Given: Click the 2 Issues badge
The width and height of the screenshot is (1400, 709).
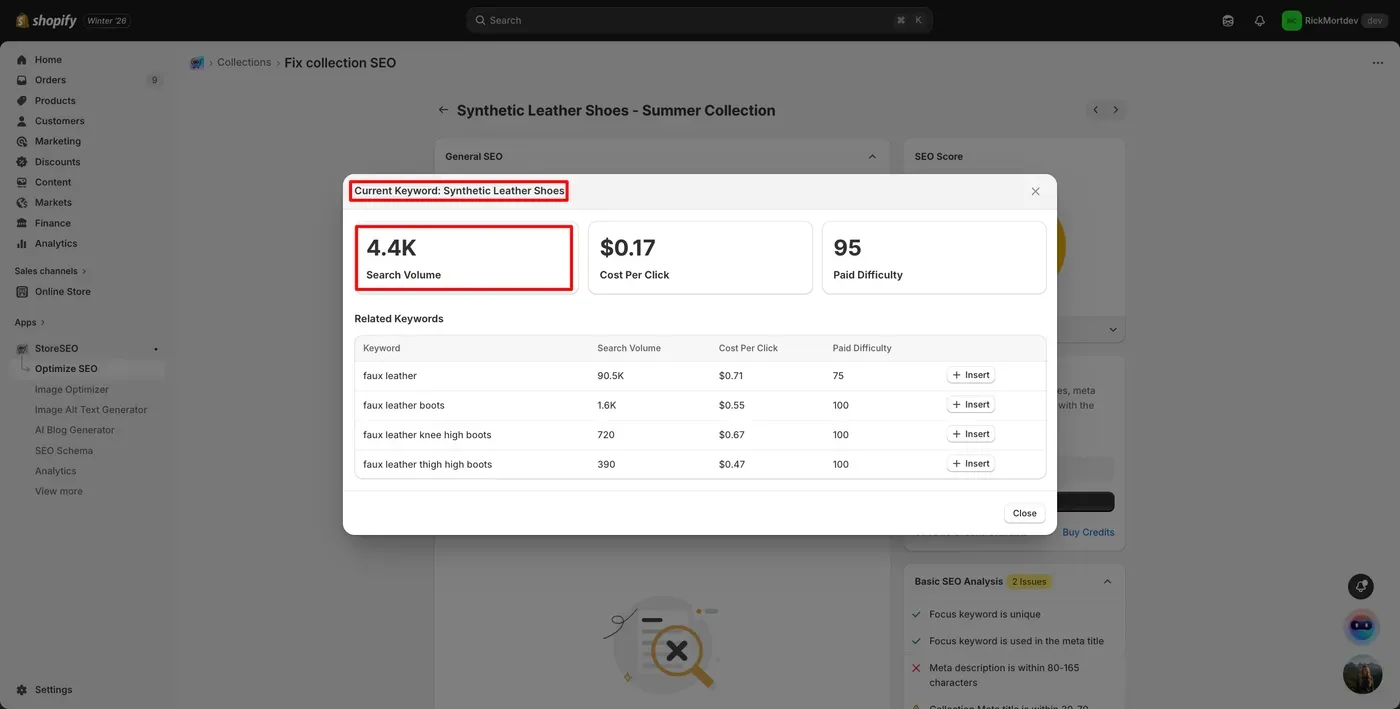Looking at the screenshot, I should coord(1029,581).
